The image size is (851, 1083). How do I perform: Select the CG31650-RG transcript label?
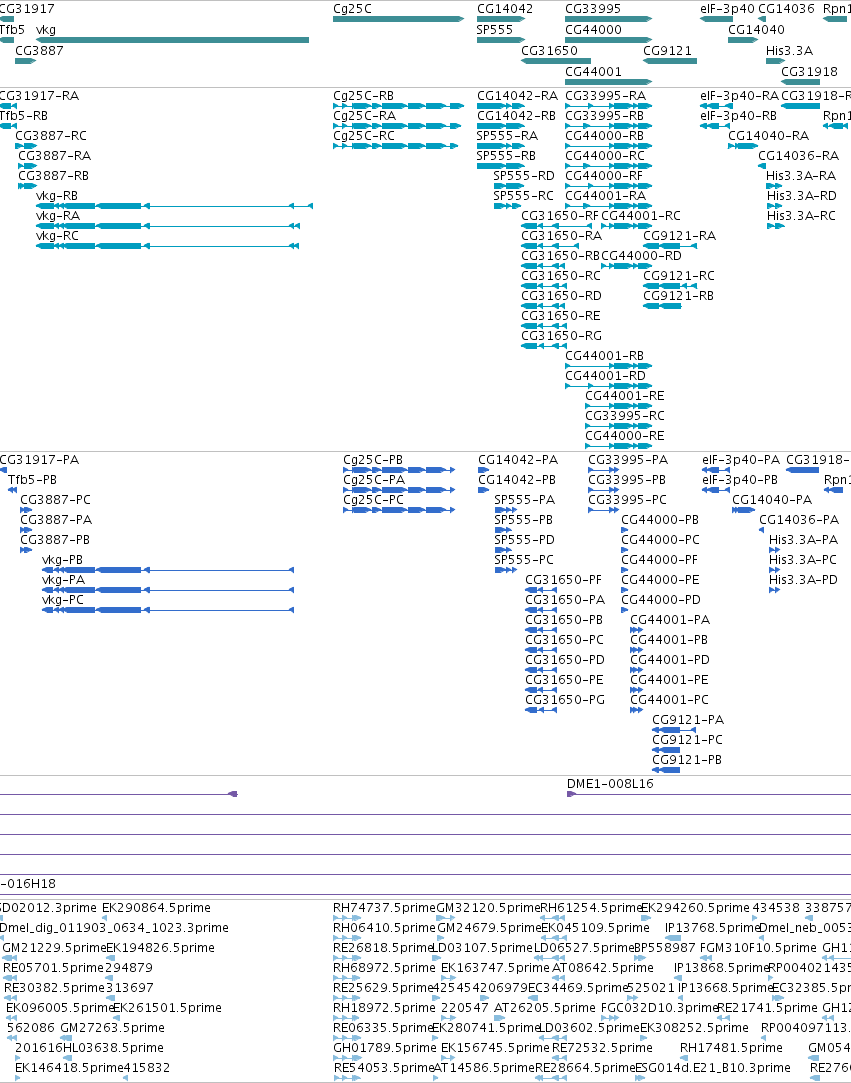[562, 336]
